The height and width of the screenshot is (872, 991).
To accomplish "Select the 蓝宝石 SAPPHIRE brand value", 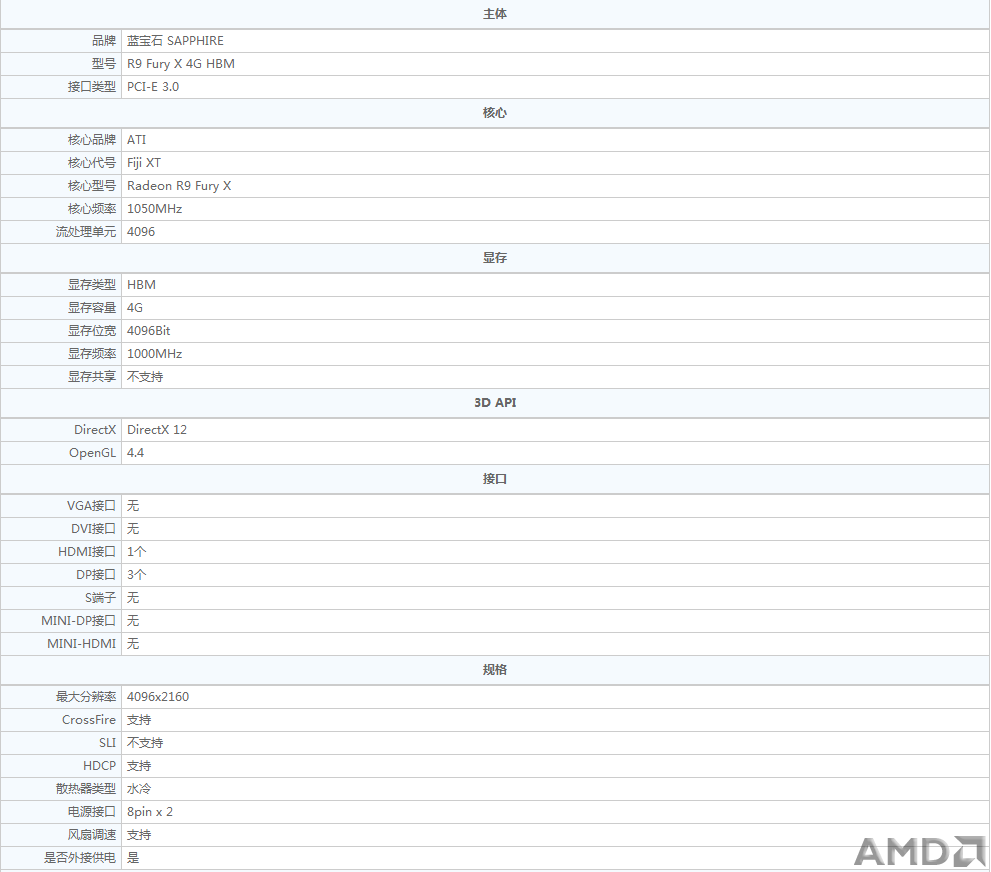I will pos(175,41).
